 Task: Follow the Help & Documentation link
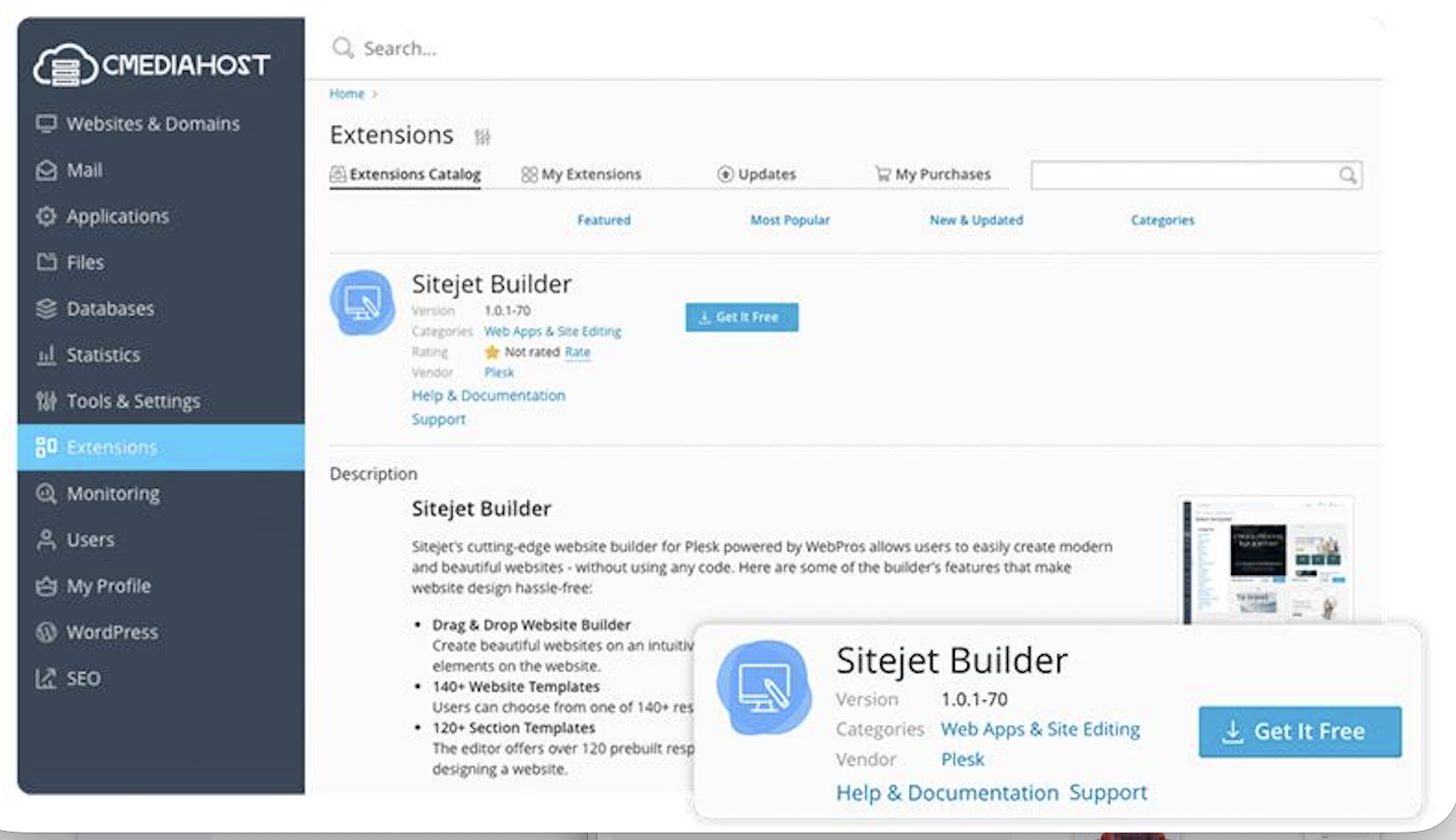[488, 396]
